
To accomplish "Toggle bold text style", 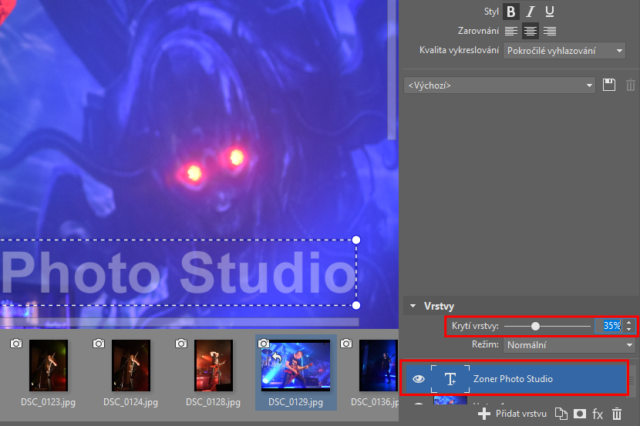I will 511,12.
